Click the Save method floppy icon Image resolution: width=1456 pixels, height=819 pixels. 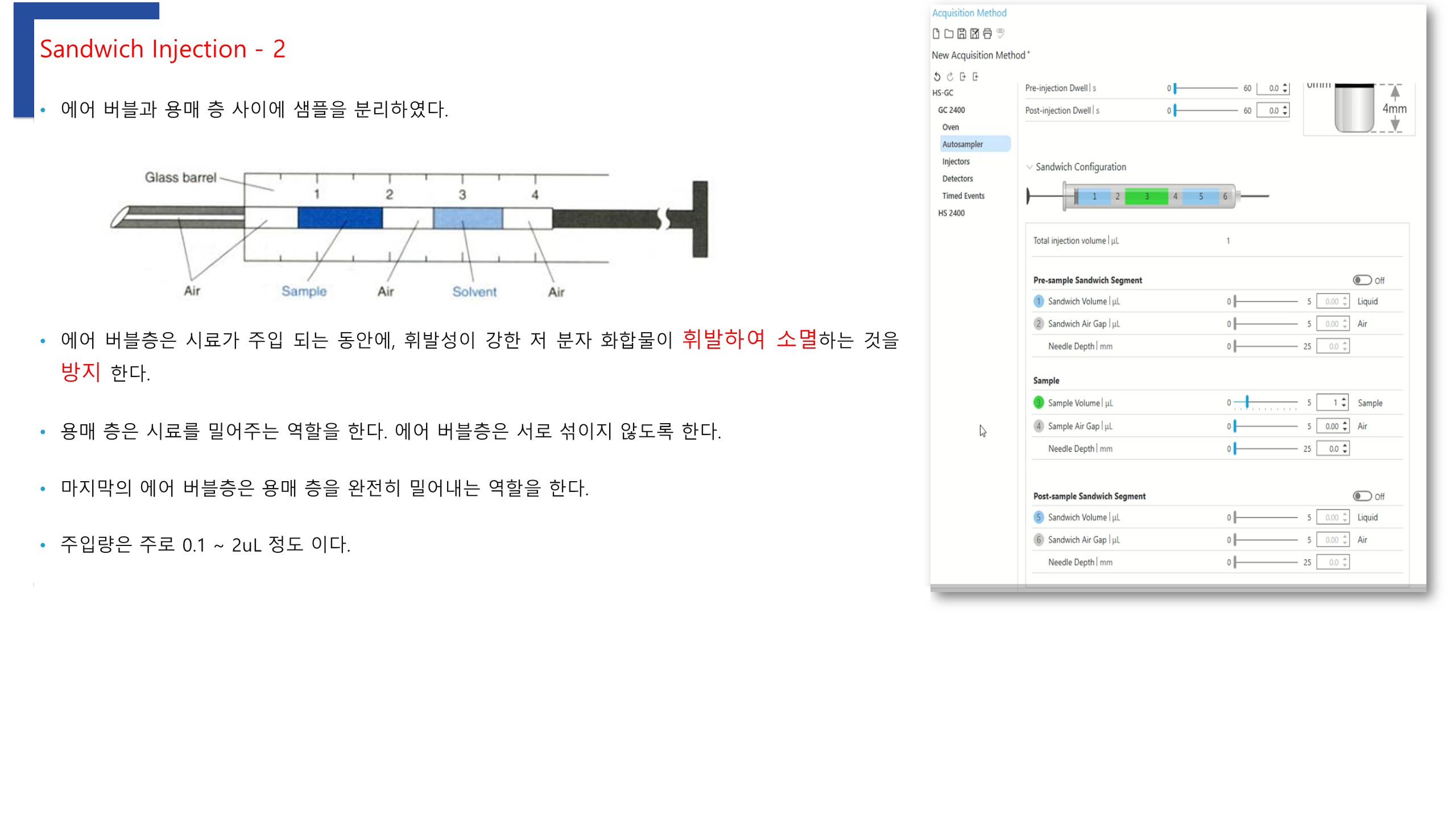pos(961,34)
